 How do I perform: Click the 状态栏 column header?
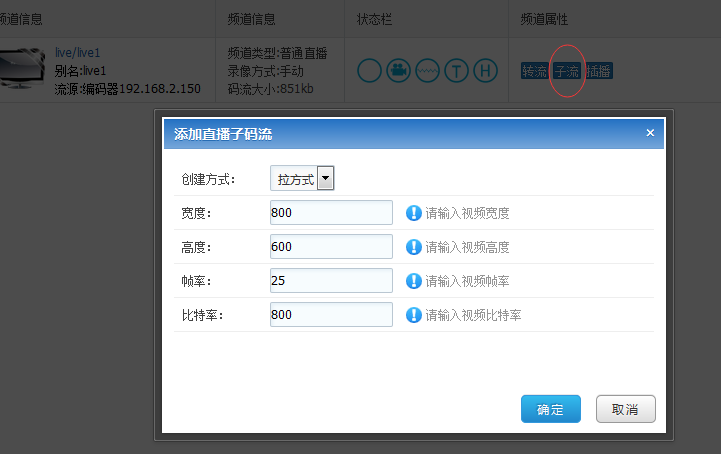point(374,19)
